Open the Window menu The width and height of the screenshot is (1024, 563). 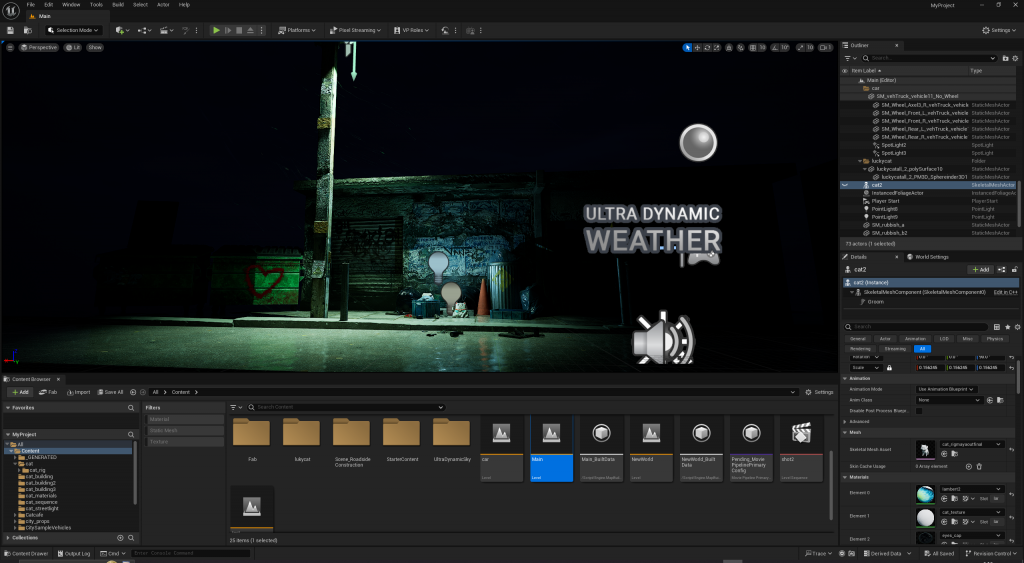pyautogui.click(x=71, y=5)
